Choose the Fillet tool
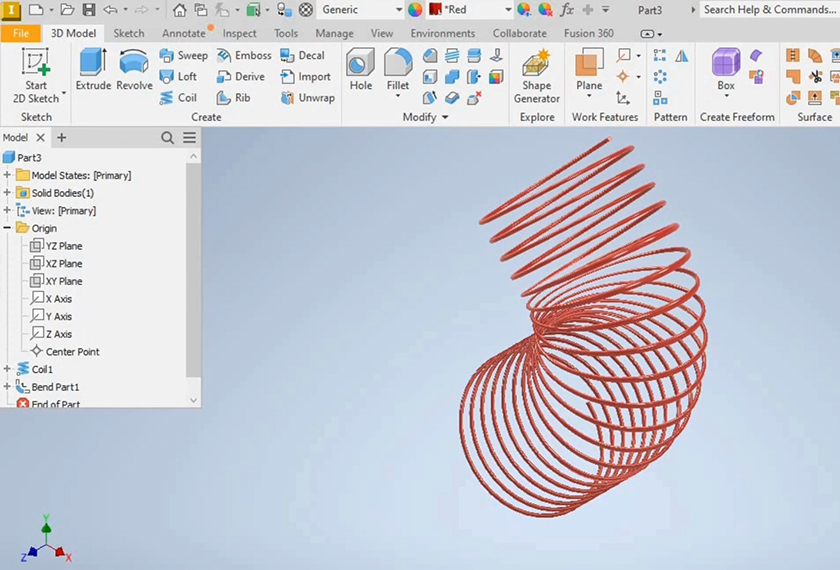 click(398, 69)
